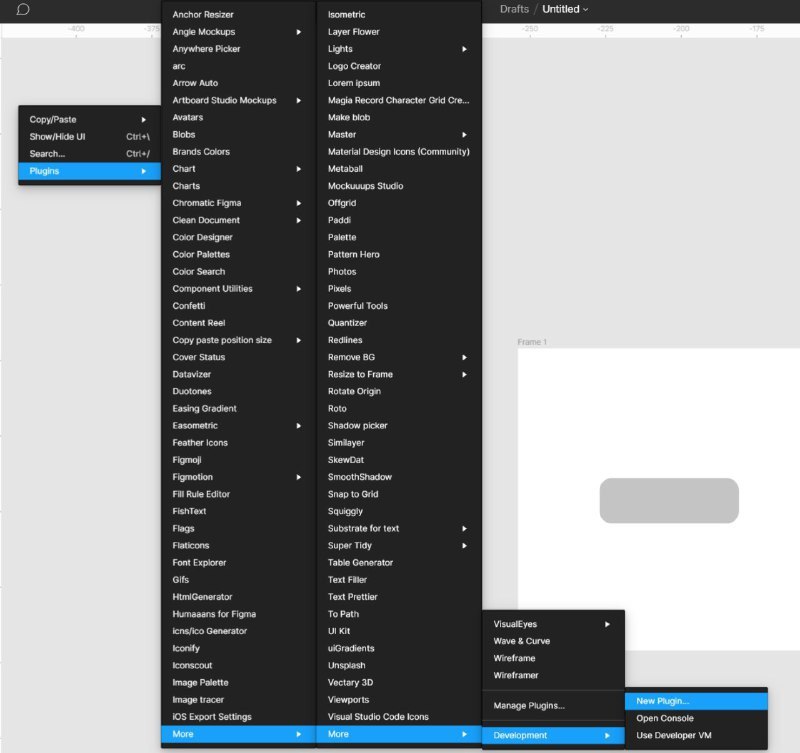The width and height of the screenshot is (800, 753).
Task: Click the Drafts breadcrumb link
Action: (x=514, y=9)
